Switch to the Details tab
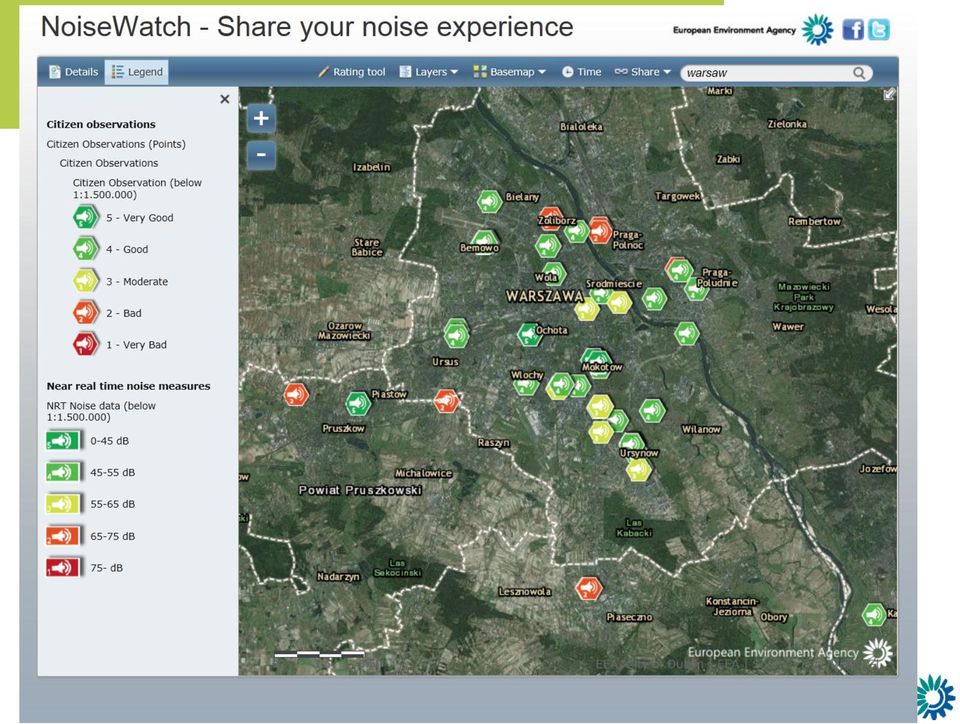Viewport: 960px width, 724px height. pos(73,72)
